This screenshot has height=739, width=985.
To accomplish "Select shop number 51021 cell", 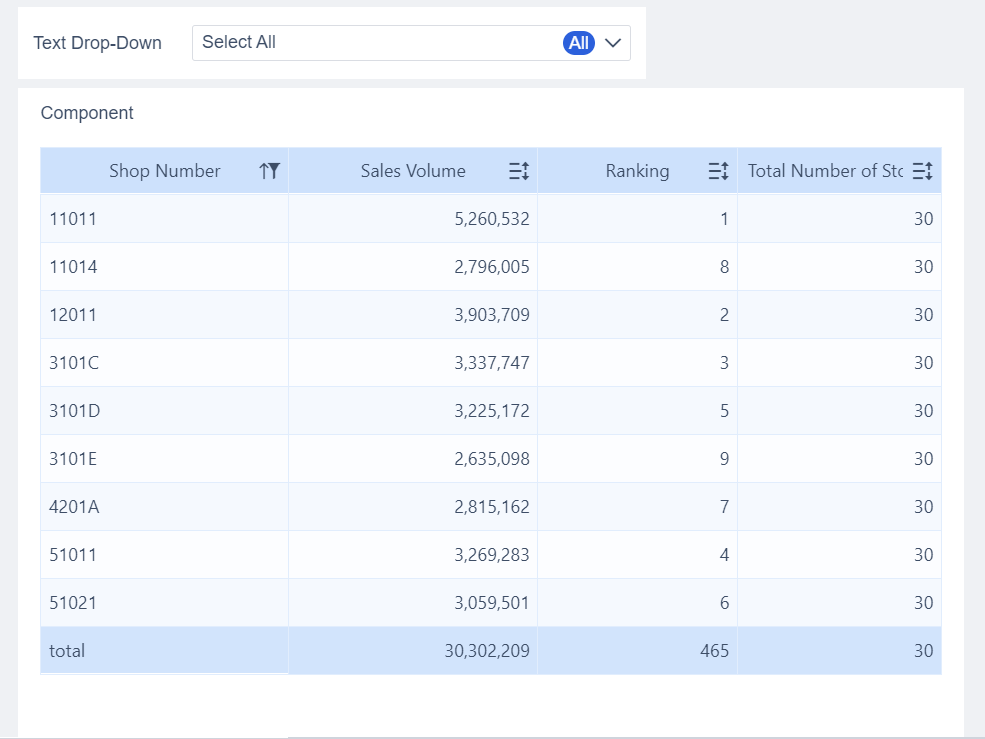I will pyautogui.click(x=73, y=603).
